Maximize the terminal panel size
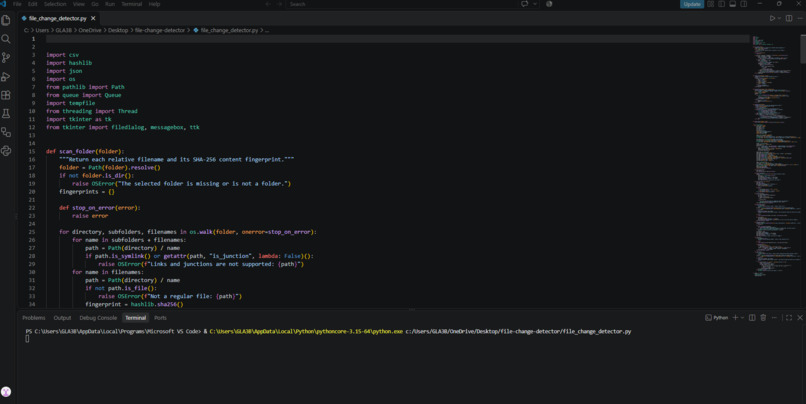 (789, 318)
